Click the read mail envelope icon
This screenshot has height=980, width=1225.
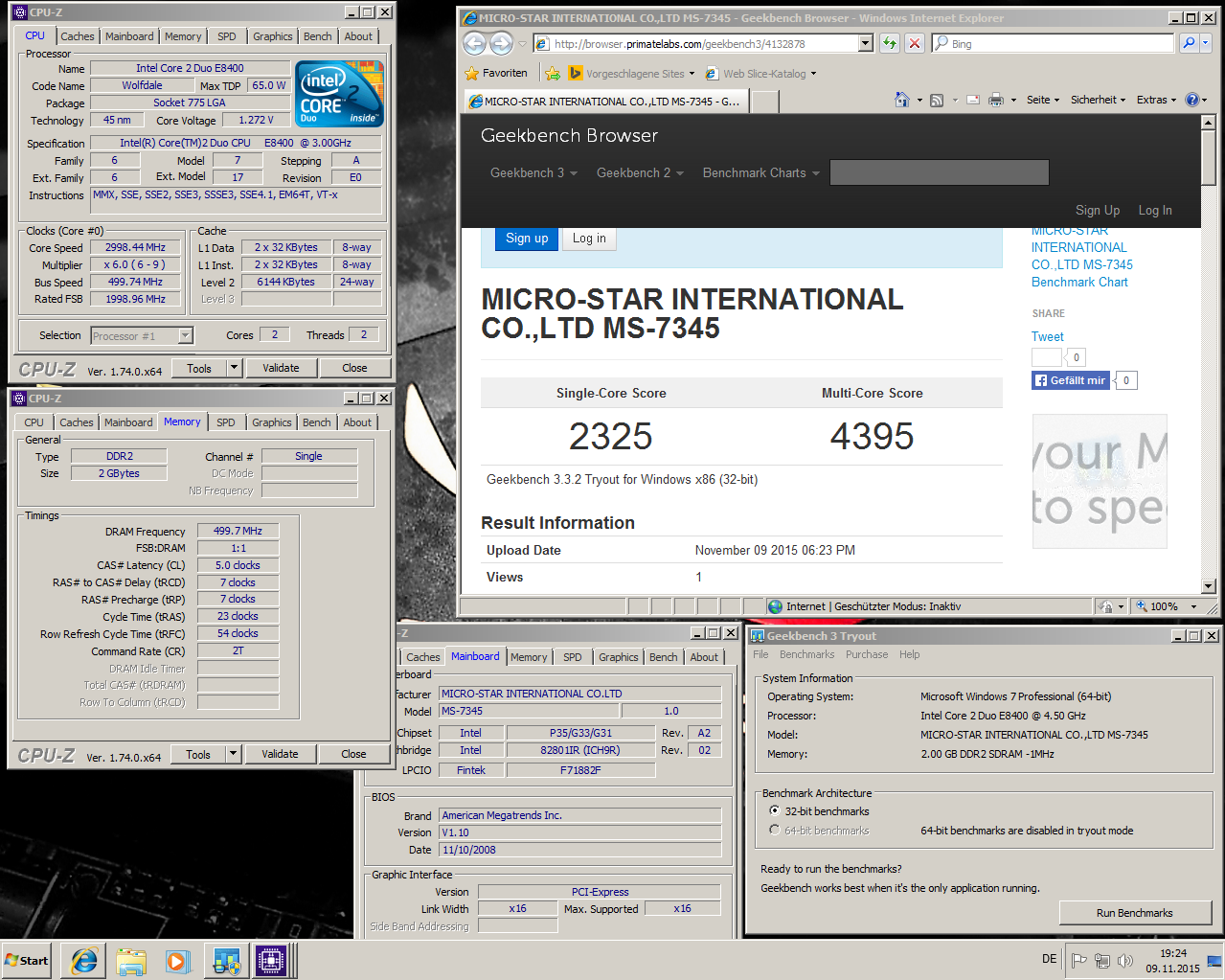973,100
